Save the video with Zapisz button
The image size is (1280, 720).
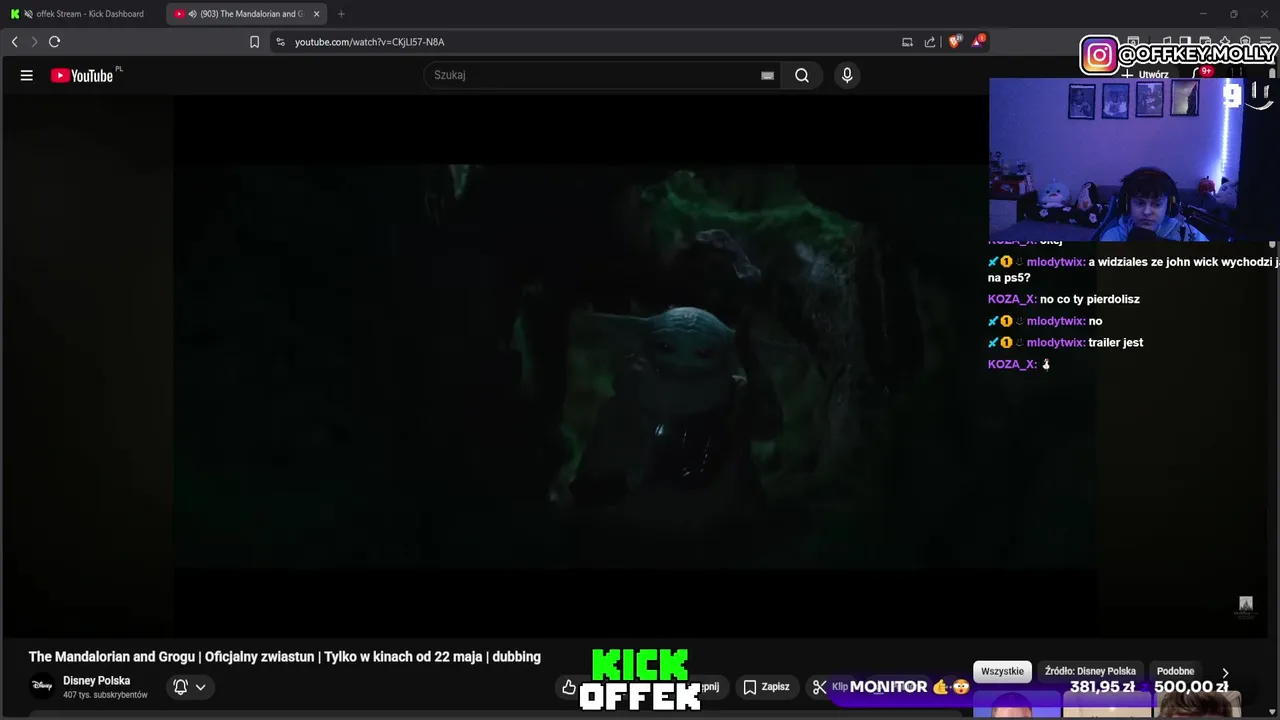click(x=766, y=687)
